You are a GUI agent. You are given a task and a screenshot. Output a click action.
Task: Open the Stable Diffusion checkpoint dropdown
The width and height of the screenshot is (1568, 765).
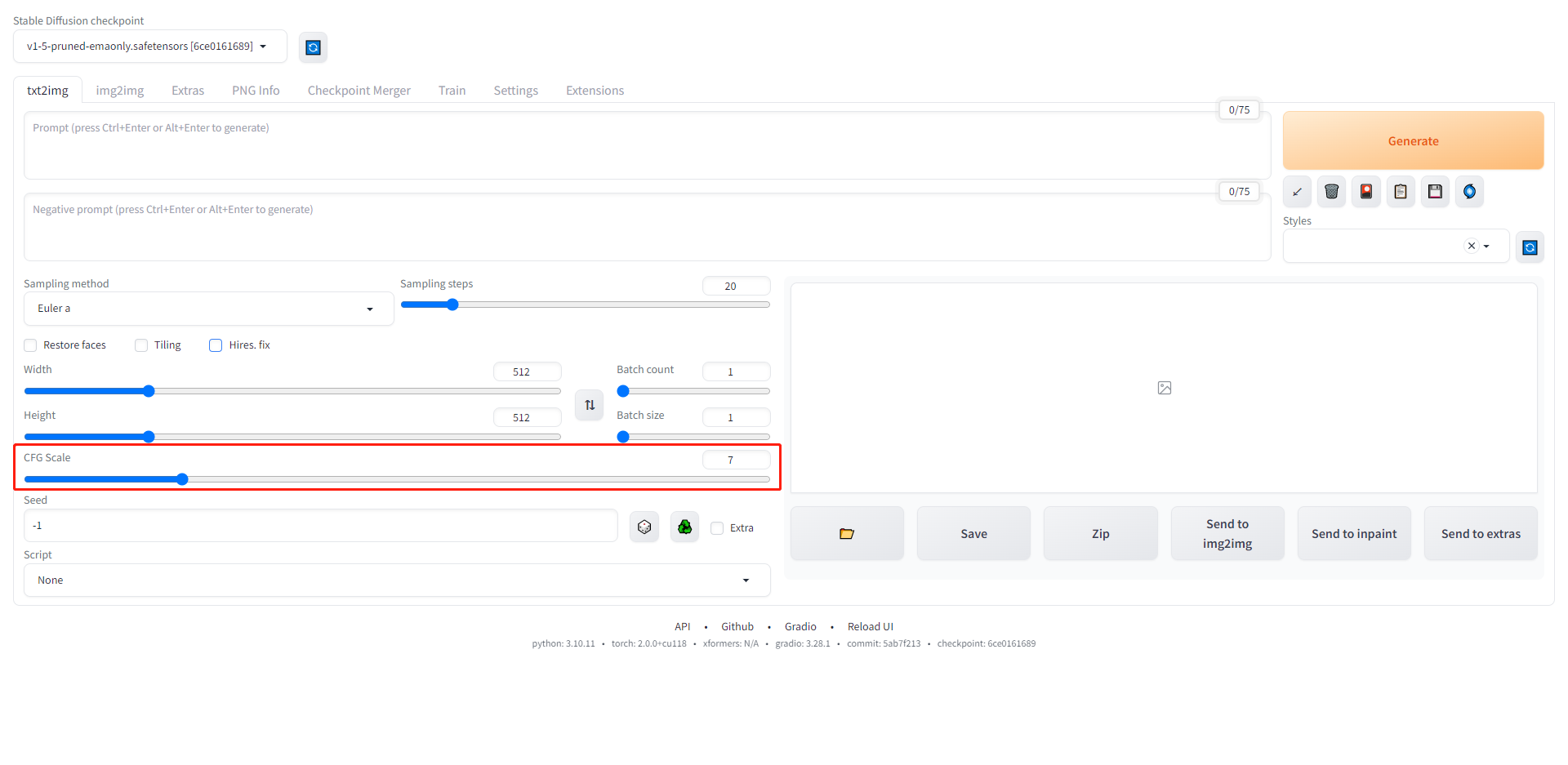[x=149, y=47]
